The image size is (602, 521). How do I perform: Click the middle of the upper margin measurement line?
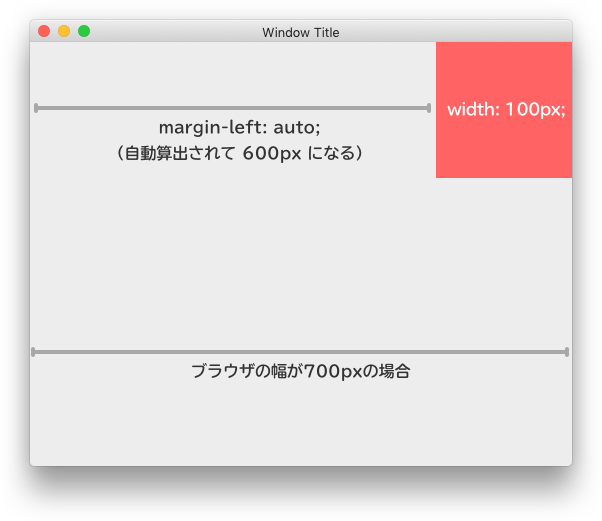(233, 108)
